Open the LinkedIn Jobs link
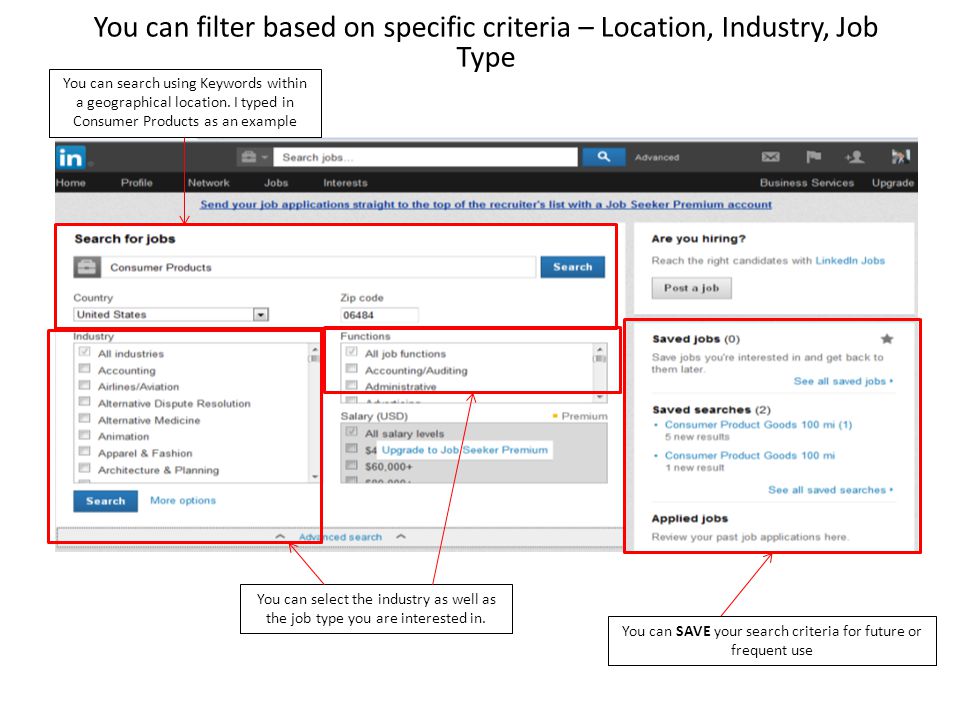The width and height of the screenshot is (960, 720). 850,260
